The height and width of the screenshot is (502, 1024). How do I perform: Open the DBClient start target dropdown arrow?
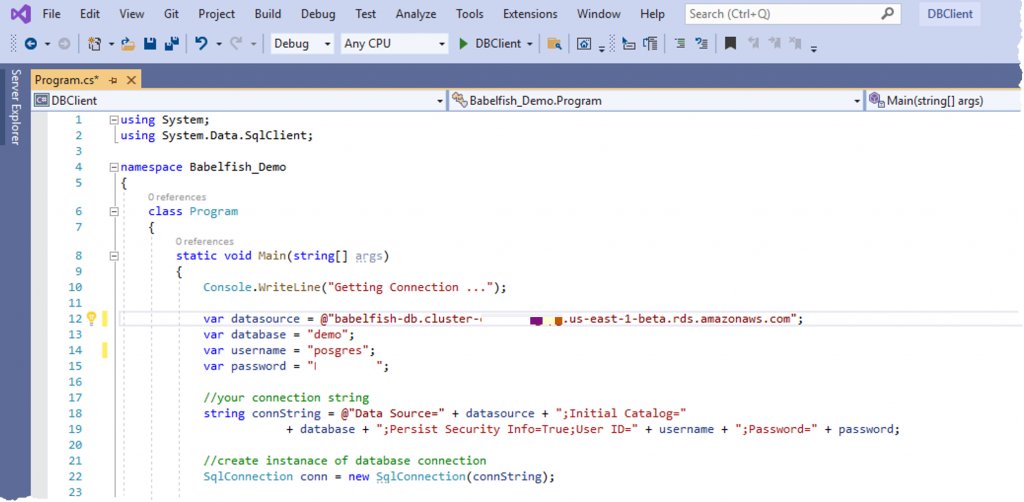(x=530, y=44)
